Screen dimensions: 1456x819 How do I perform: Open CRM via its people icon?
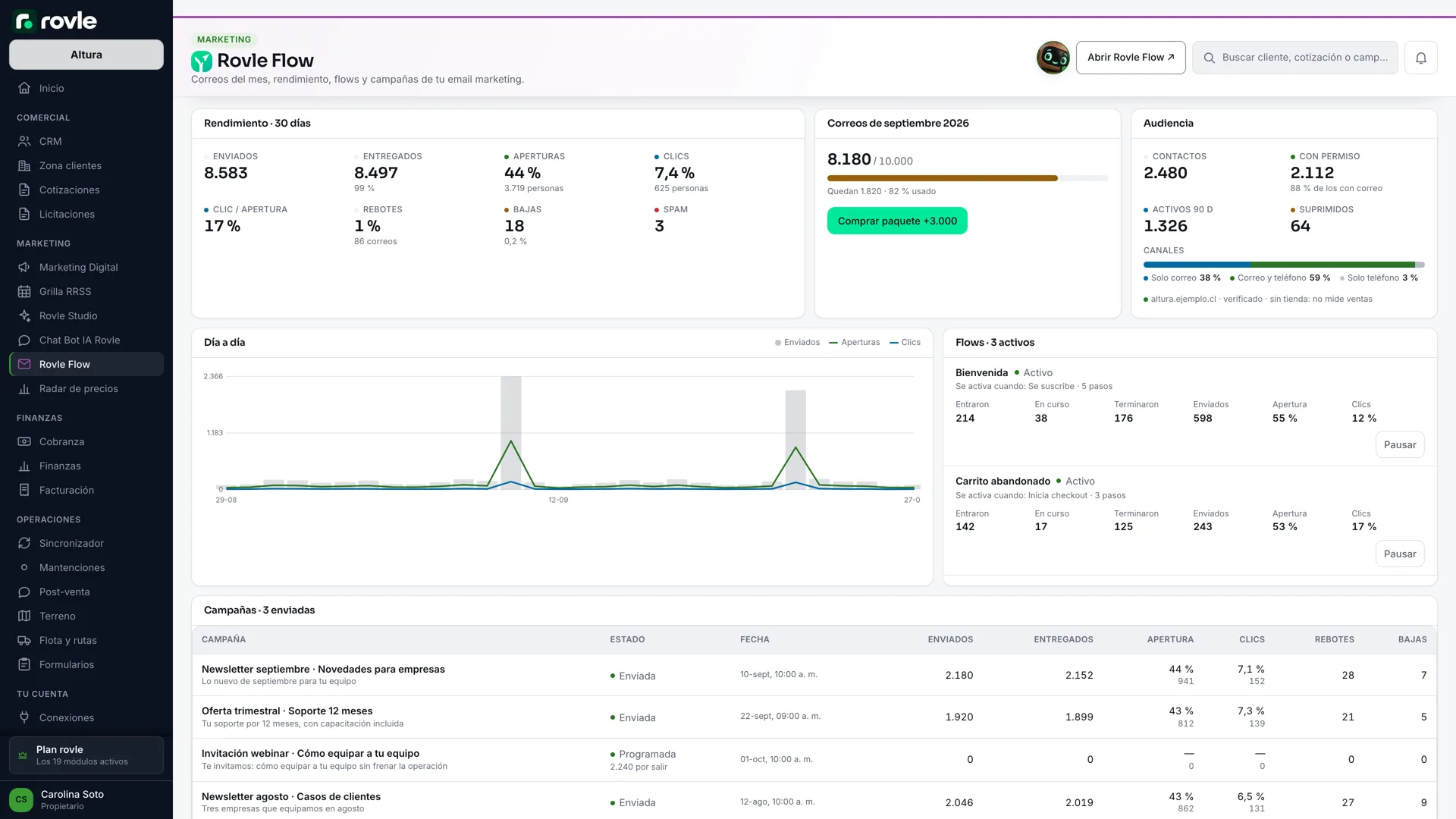coord(24,141)
